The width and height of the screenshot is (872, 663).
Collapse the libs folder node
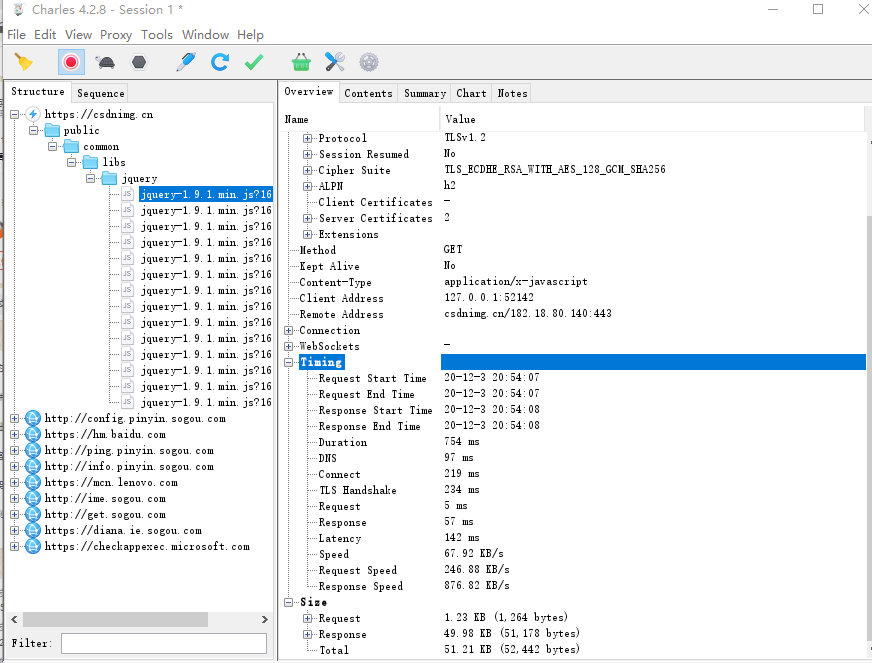71,162
